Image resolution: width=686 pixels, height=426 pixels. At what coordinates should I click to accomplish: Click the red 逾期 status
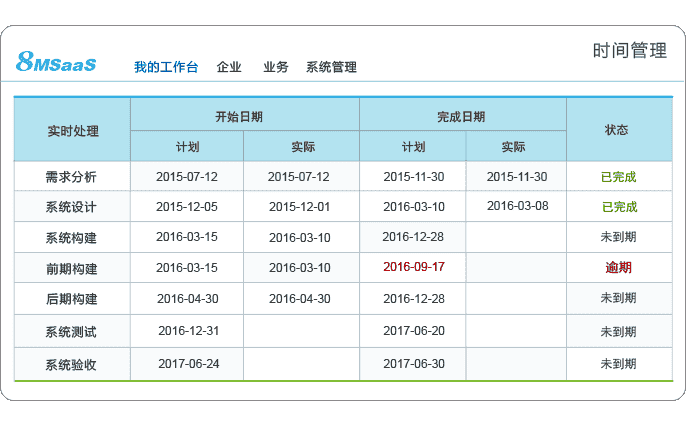pos(618,267)
